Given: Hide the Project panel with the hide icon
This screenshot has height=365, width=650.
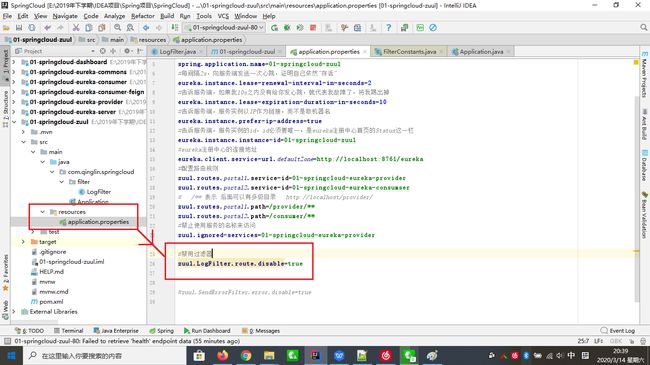Looking at the screenshot, I should 140,51.
